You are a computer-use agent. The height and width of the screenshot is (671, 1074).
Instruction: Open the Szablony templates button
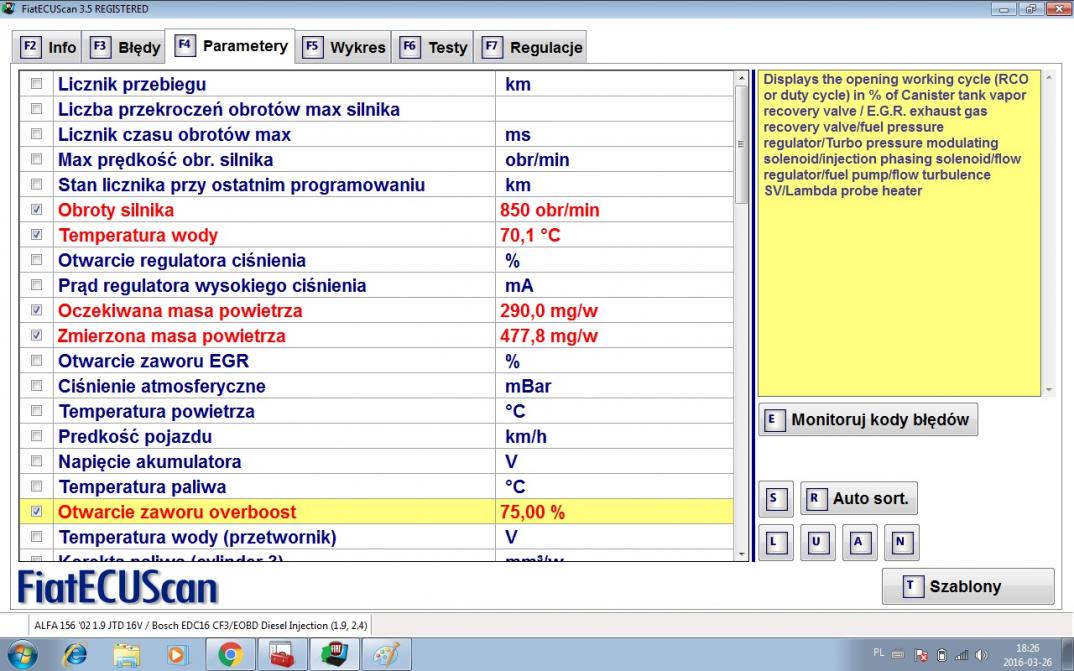tap(968, 586)
